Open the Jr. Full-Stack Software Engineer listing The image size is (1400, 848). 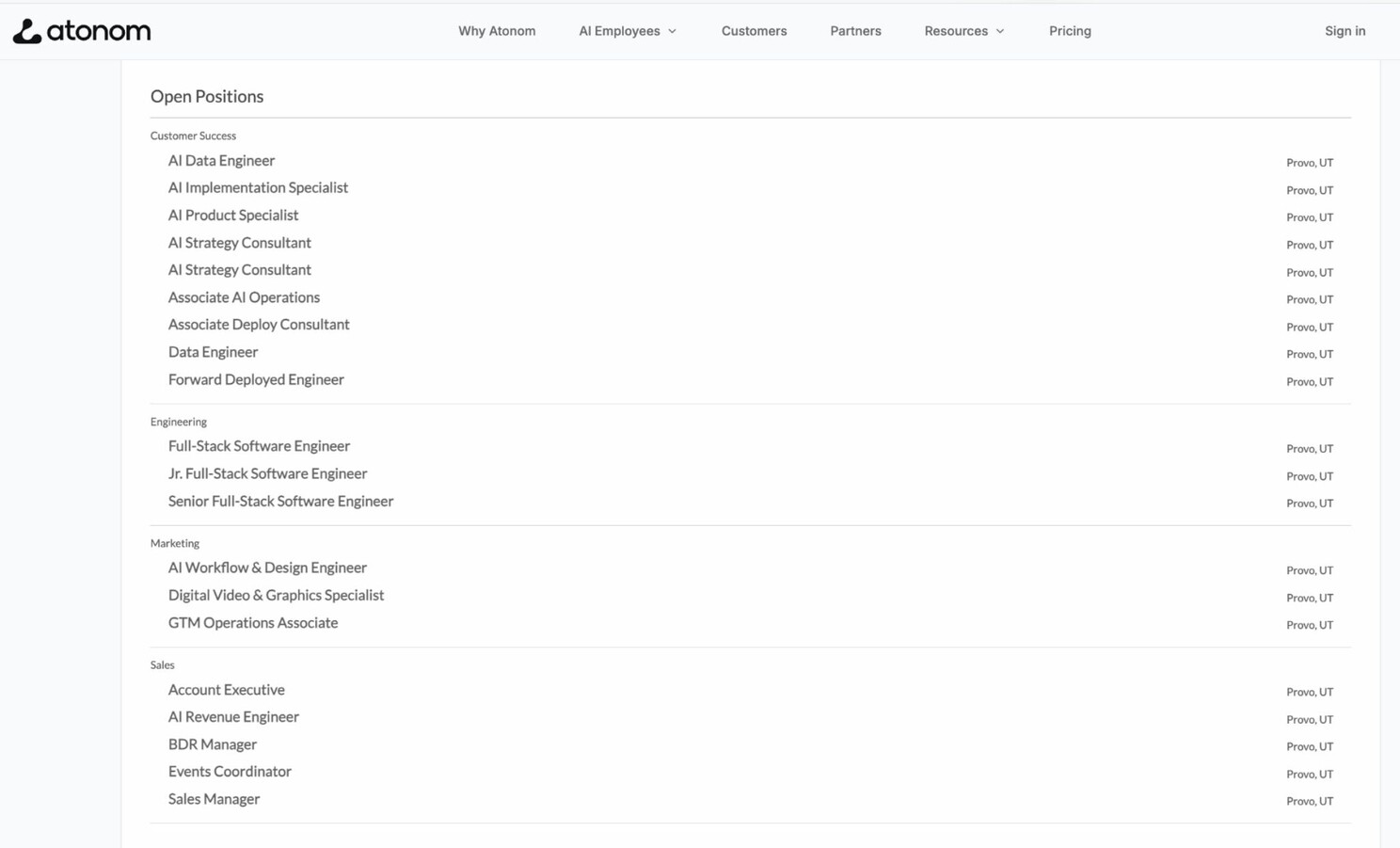click(x=267, y=473)
